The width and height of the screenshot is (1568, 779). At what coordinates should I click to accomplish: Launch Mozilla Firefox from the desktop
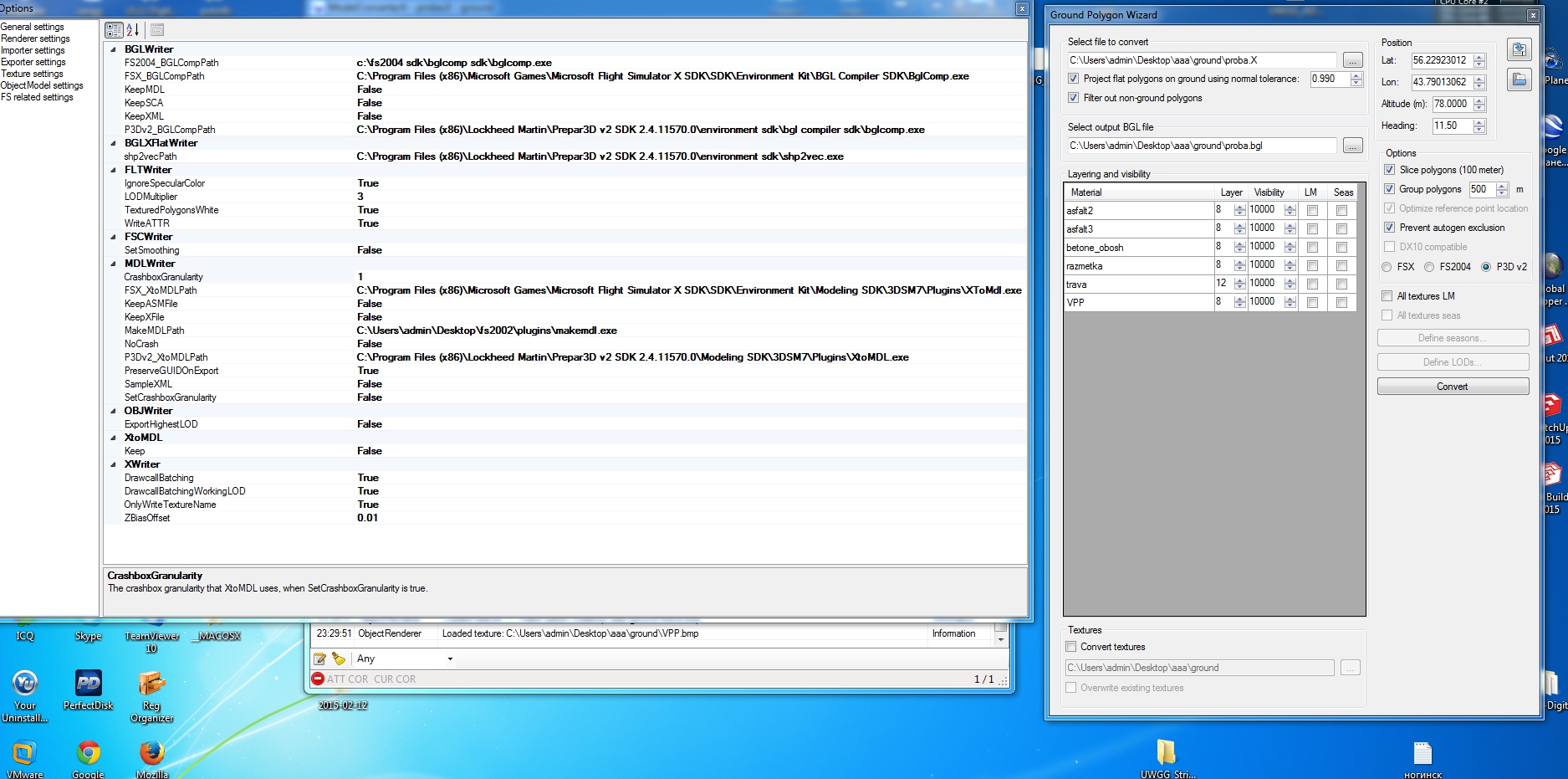tap(151, 760)
